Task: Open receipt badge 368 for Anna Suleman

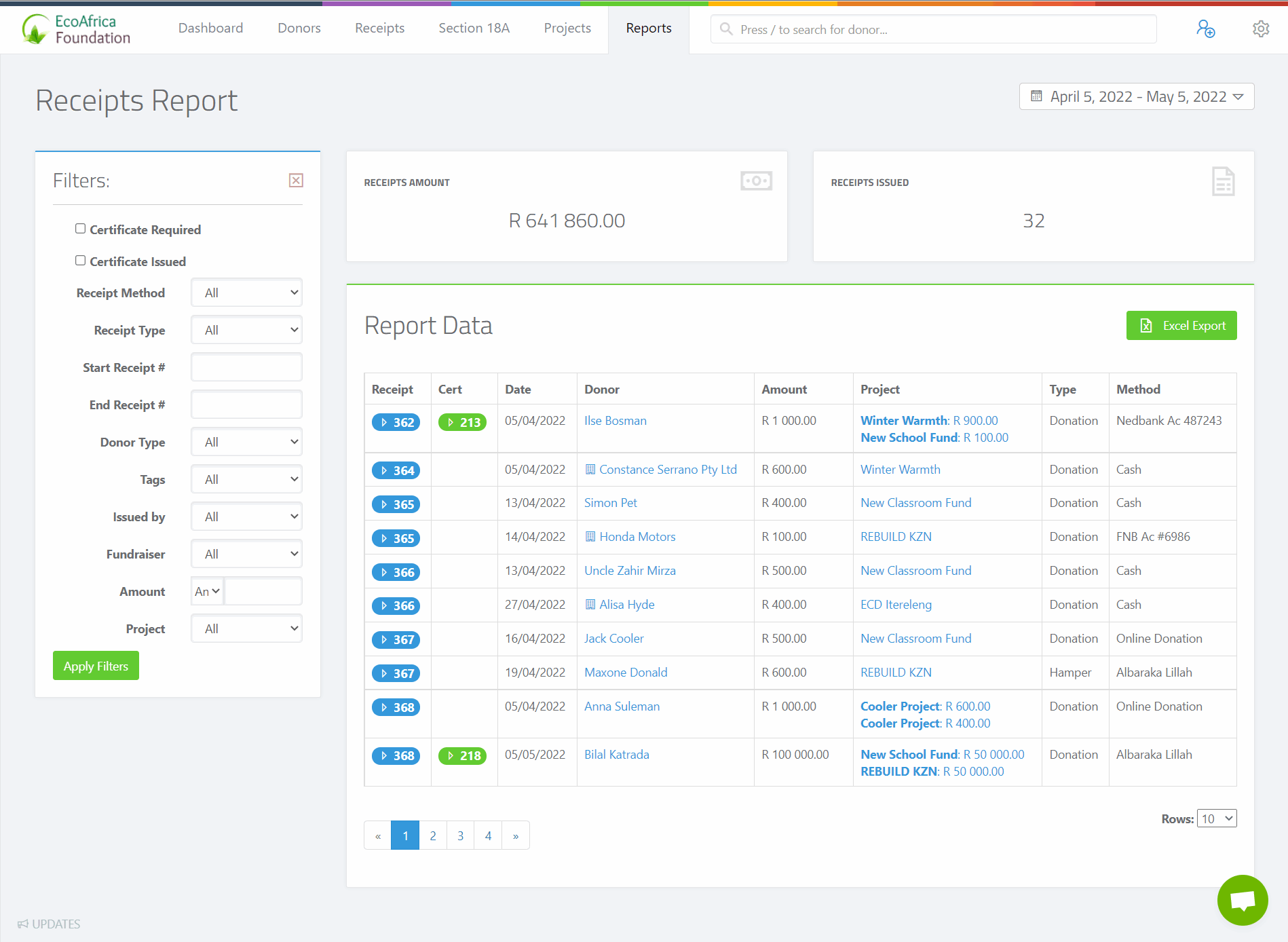Action: 396,707
